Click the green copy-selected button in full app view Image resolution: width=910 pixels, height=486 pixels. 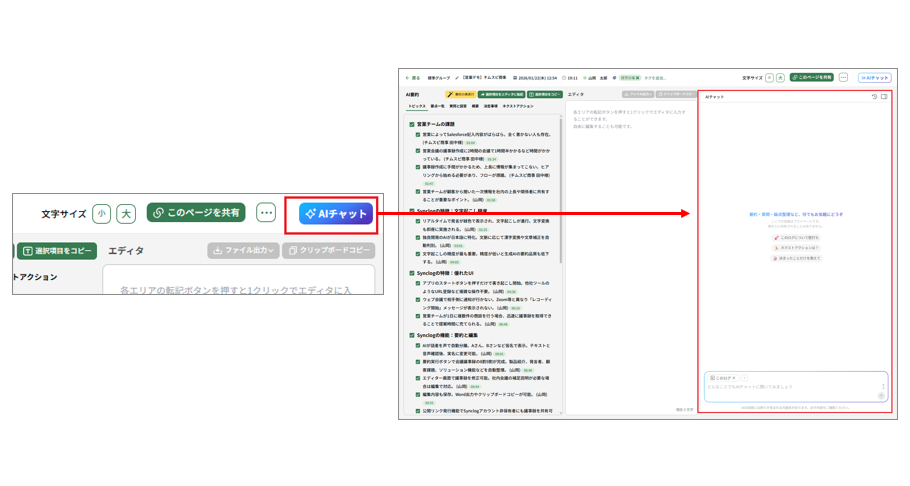pyautogui.click(x=544, y=94)
